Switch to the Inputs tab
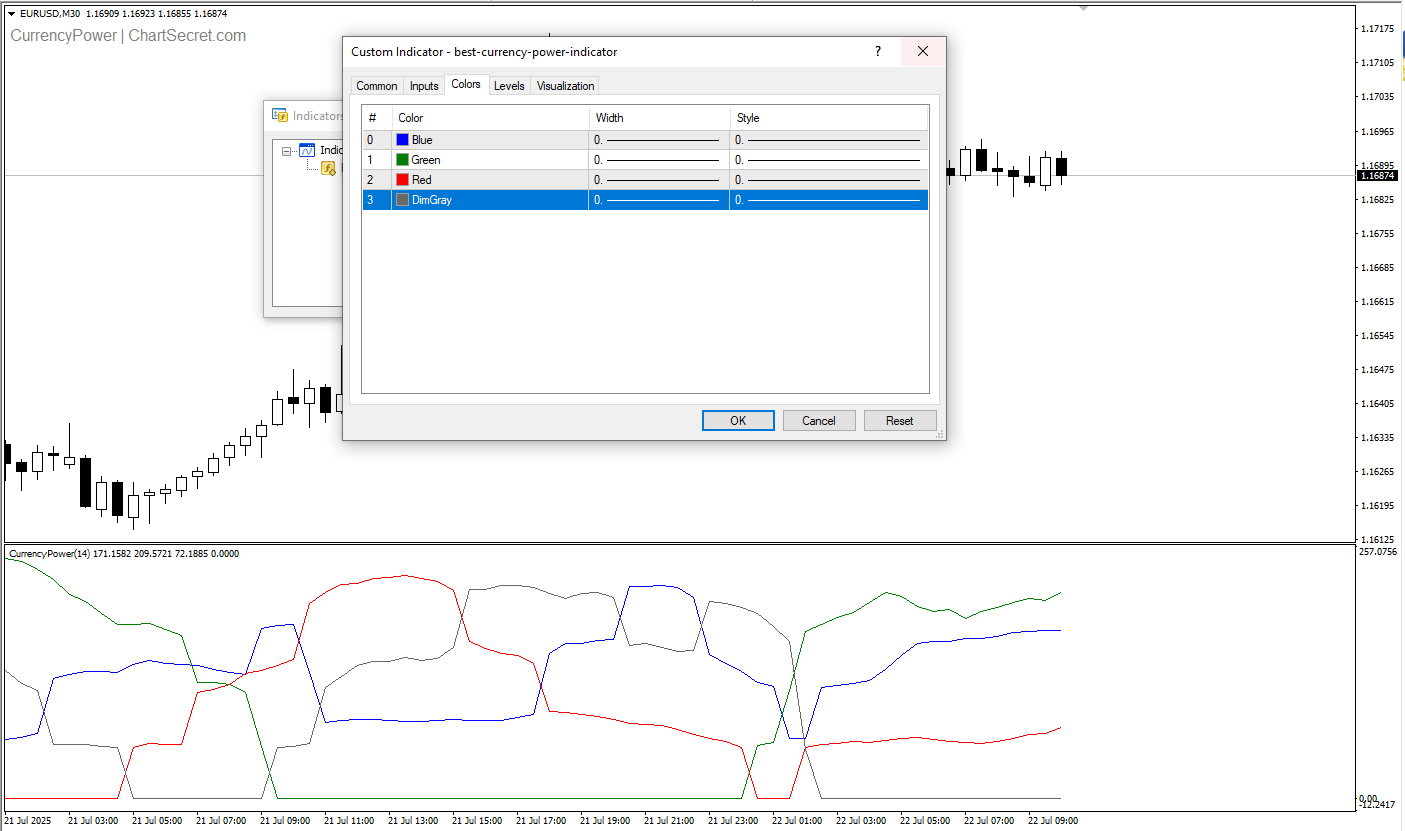Screen dimensions: 1405x831 point(424,86)
